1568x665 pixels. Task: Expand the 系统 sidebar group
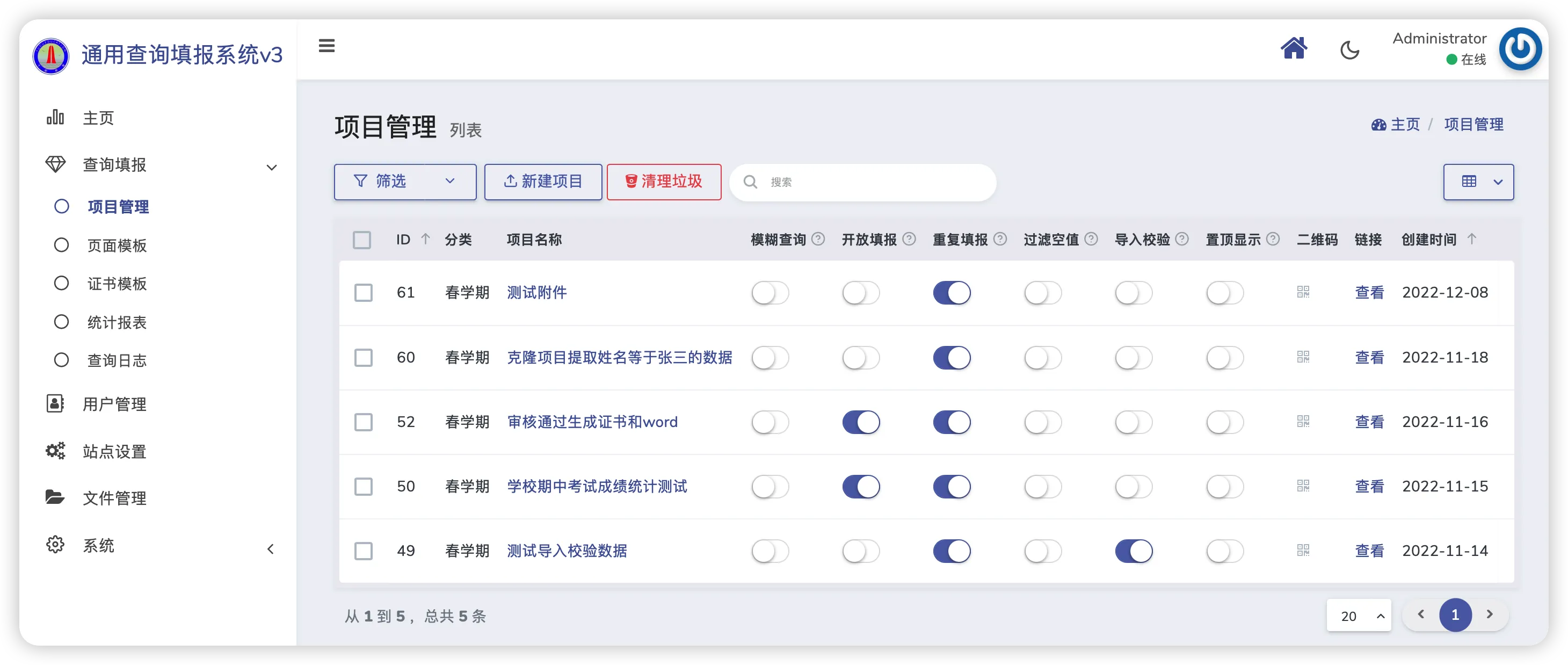[271, 548]
